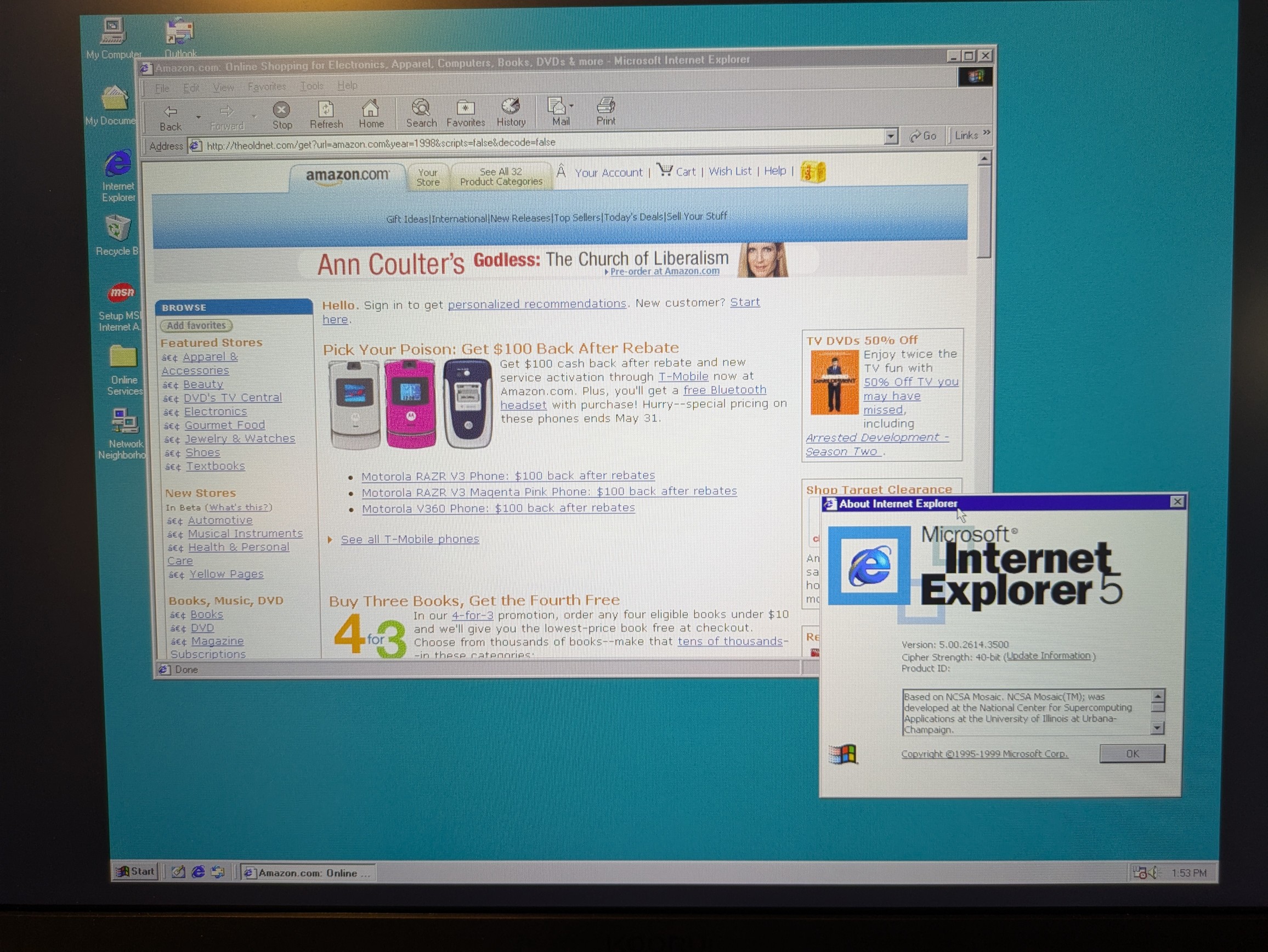Click the address bar URL field
Image resolution: width=1268 pixels, height=952 pixels.
coord(537,142)
